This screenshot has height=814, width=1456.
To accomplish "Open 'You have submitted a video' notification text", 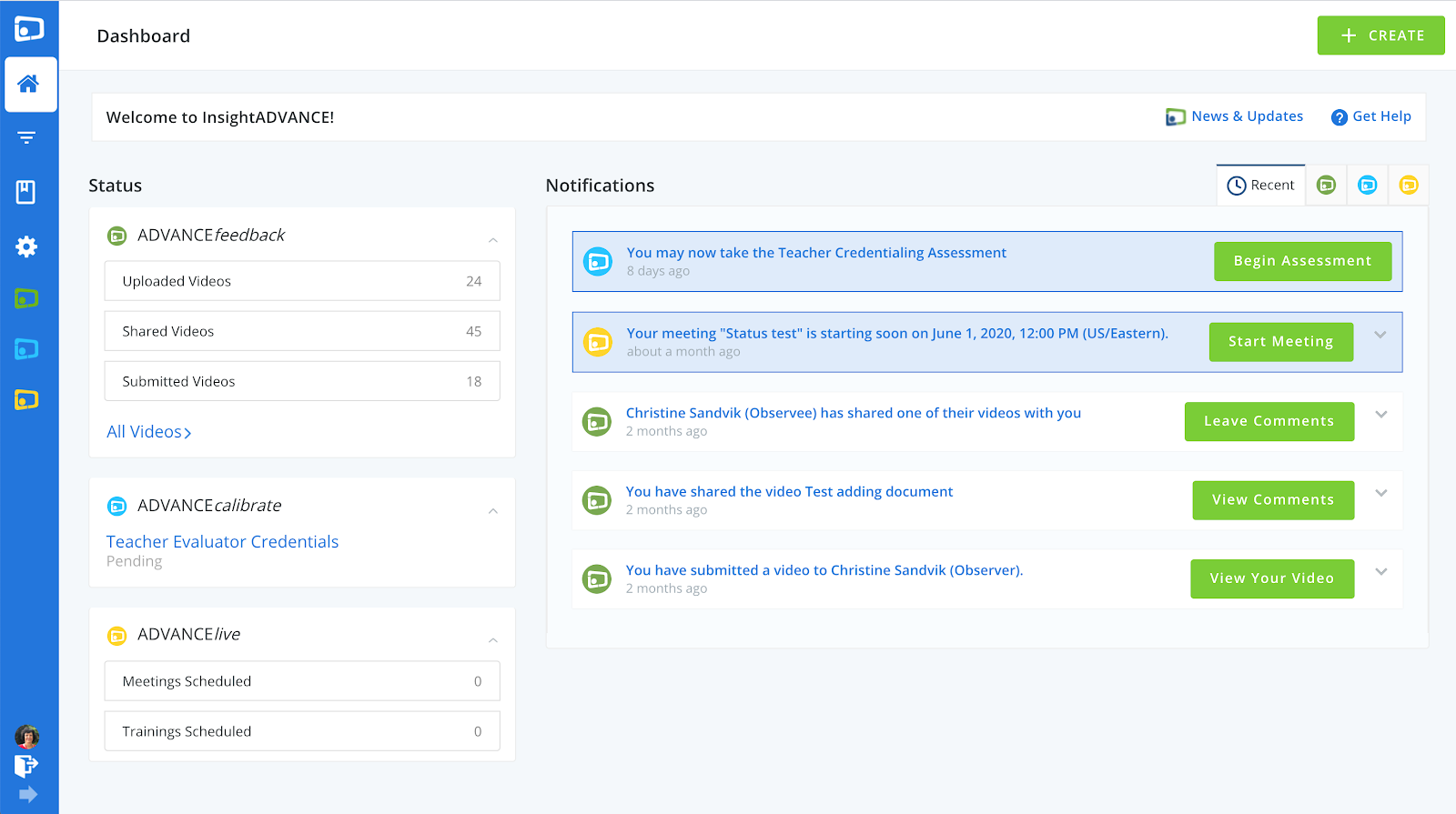I will coord(824,570).
